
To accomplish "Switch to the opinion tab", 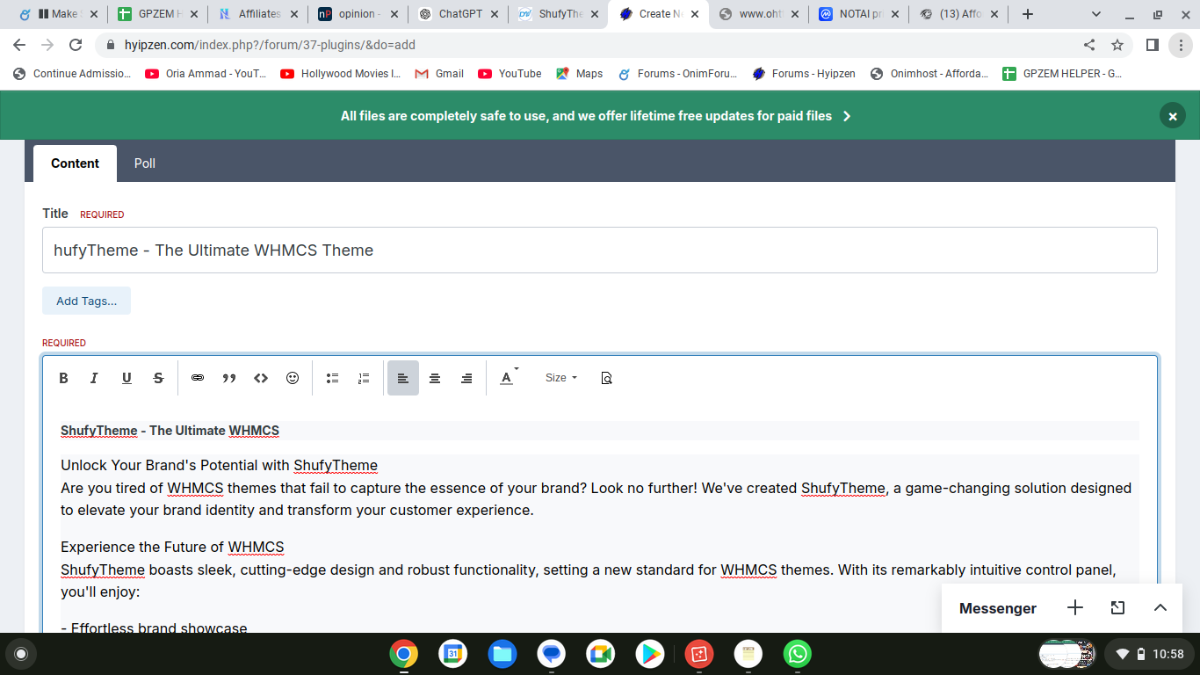I will pos(358,14).
